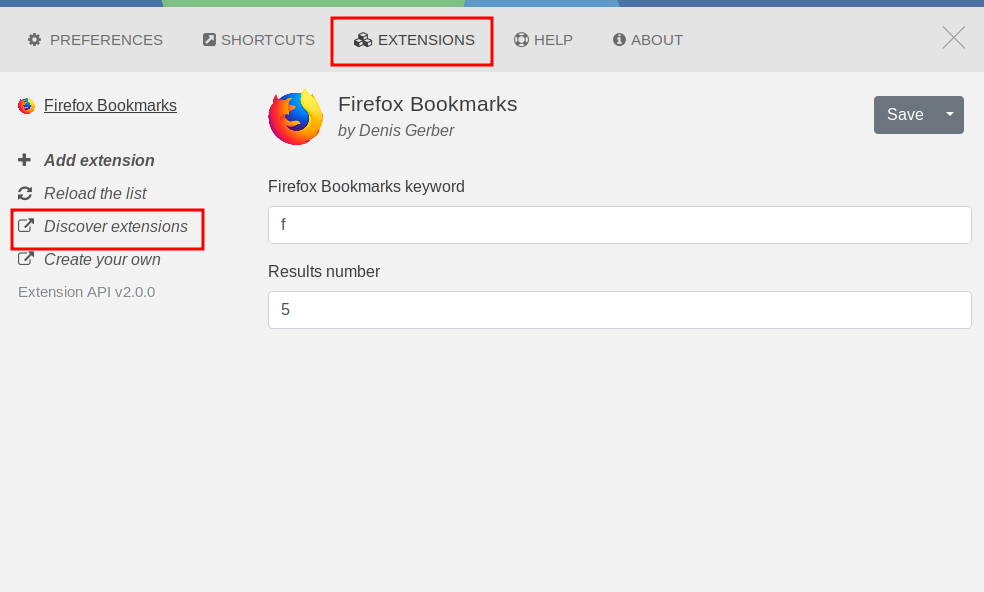Focus the Firefox Bookmarks keyword field

tap(620, 225)
